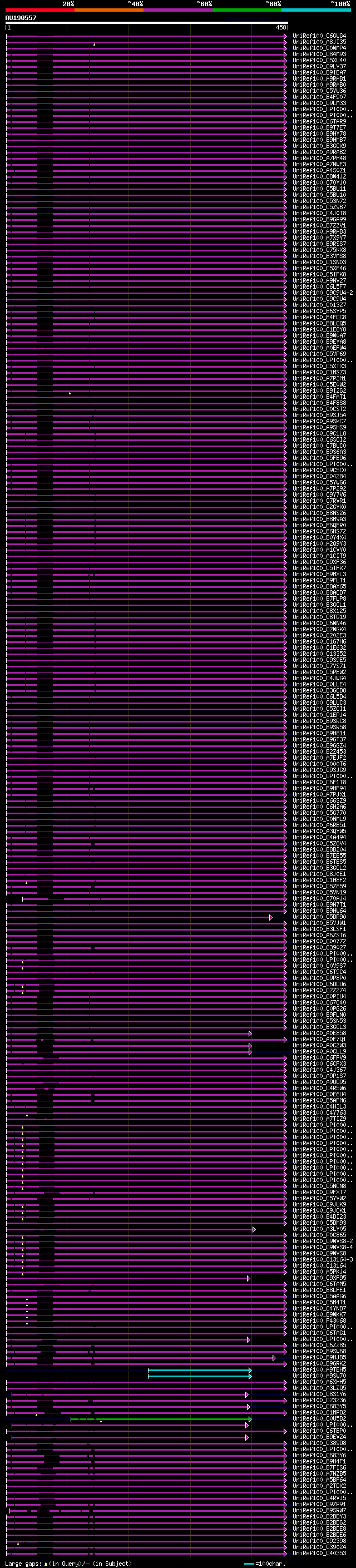Viewport: 356px width, 1568px height.
Task: Open hit UniRef100_C5YW36
Action: (319, 91)
